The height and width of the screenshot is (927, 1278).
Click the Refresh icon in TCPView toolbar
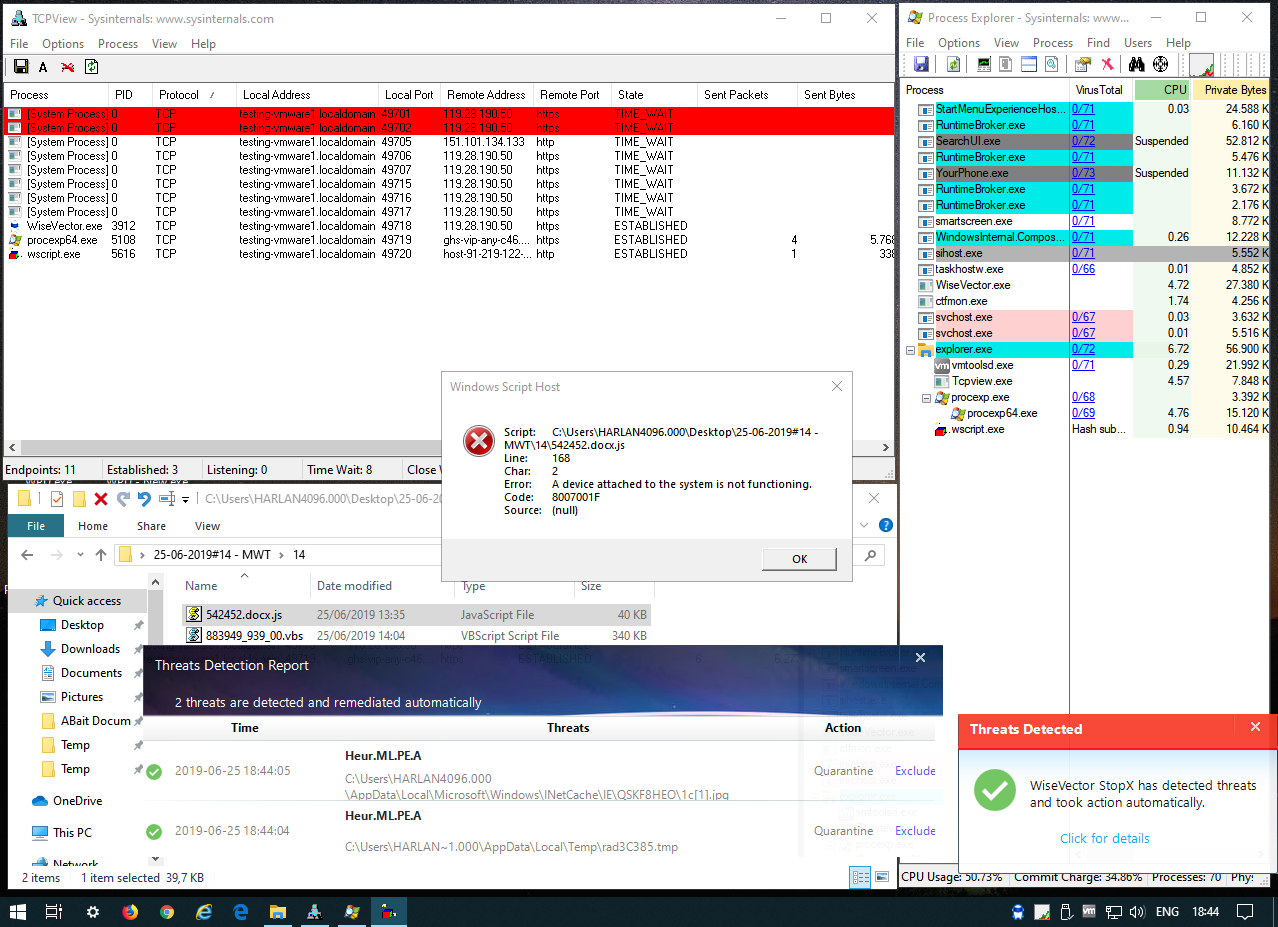(91, 67)
